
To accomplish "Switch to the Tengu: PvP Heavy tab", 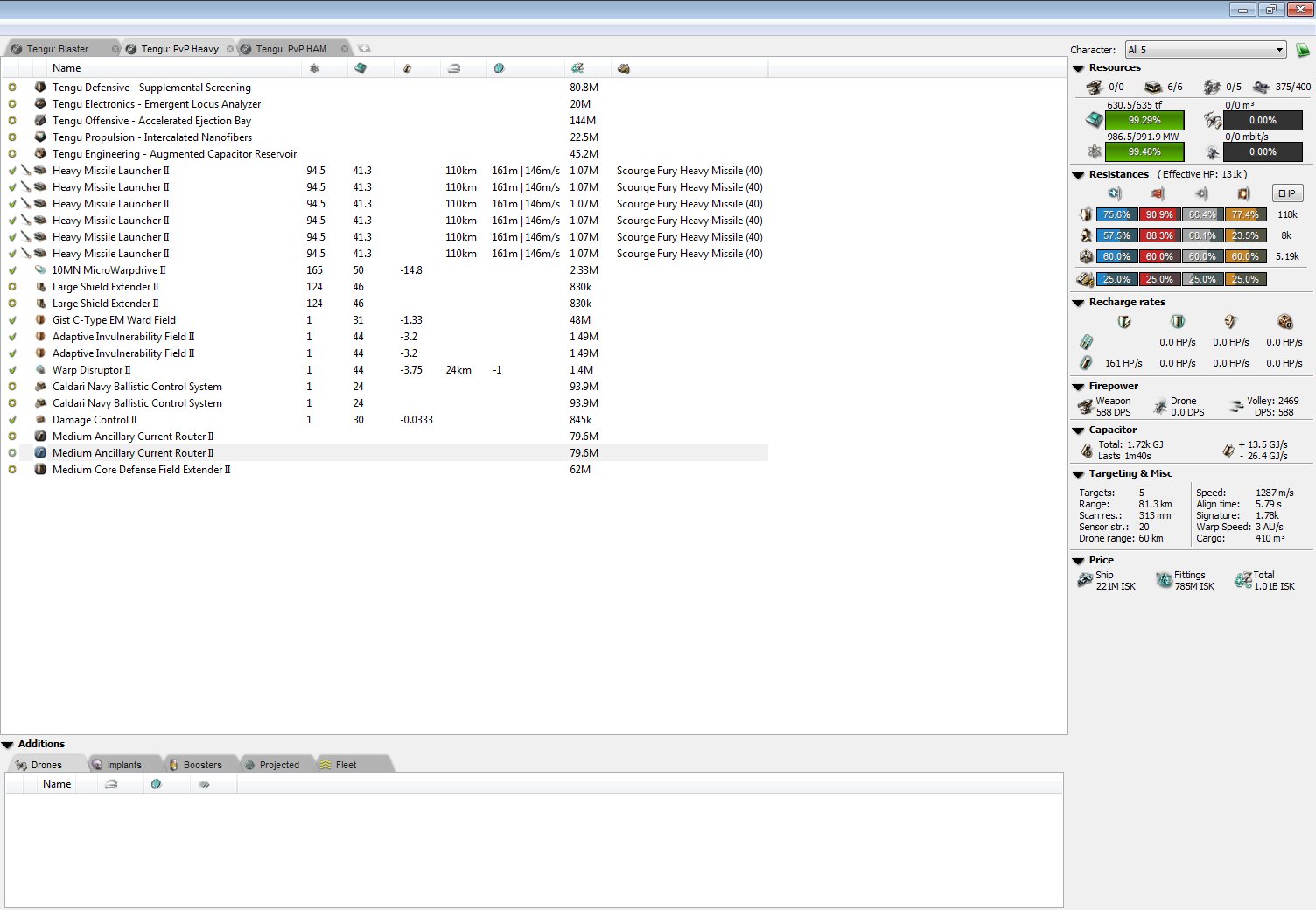I will pos(179,49).
